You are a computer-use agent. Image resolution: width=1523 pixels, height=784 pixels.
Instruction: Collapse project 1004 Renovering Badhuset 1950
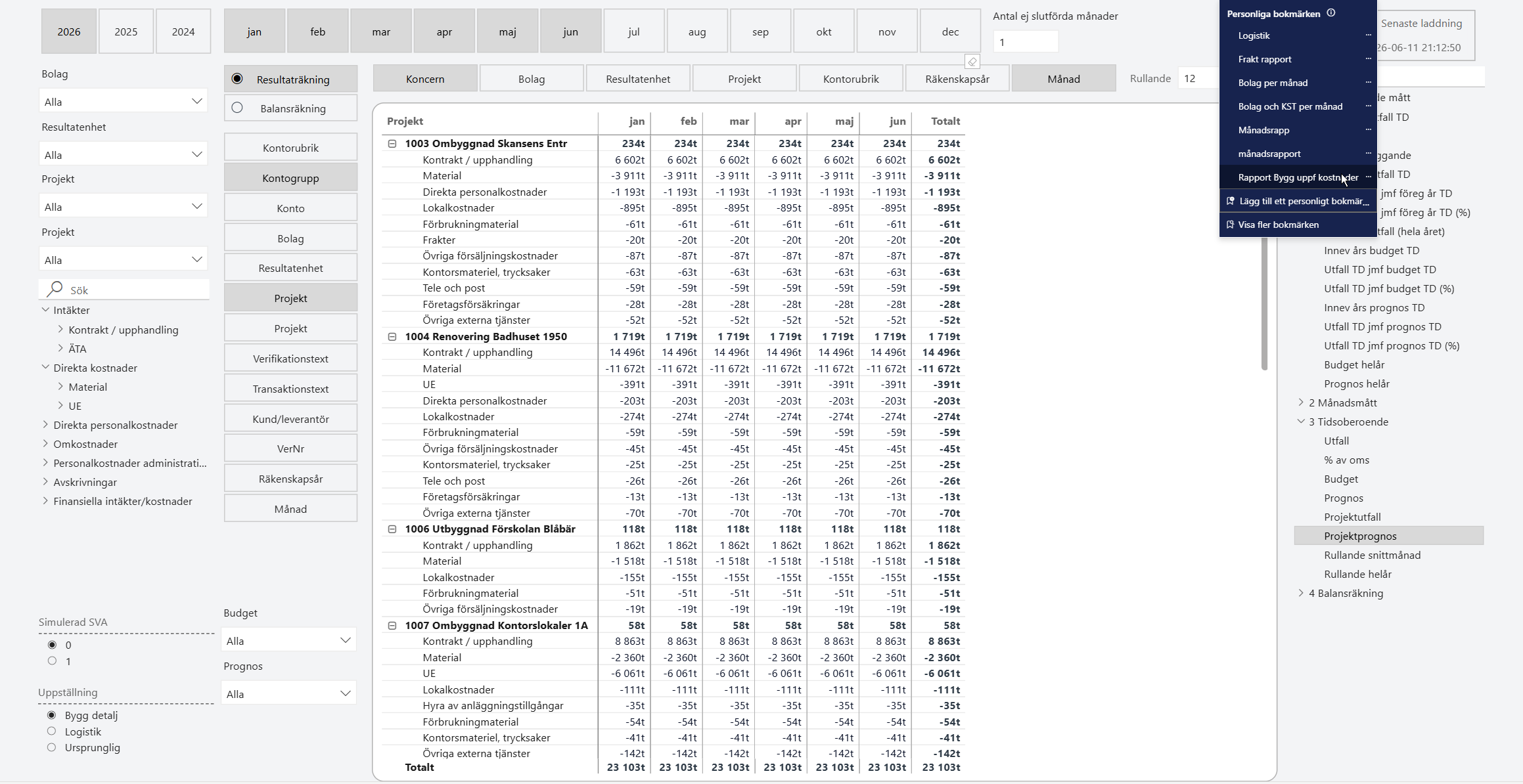(392, 336)
